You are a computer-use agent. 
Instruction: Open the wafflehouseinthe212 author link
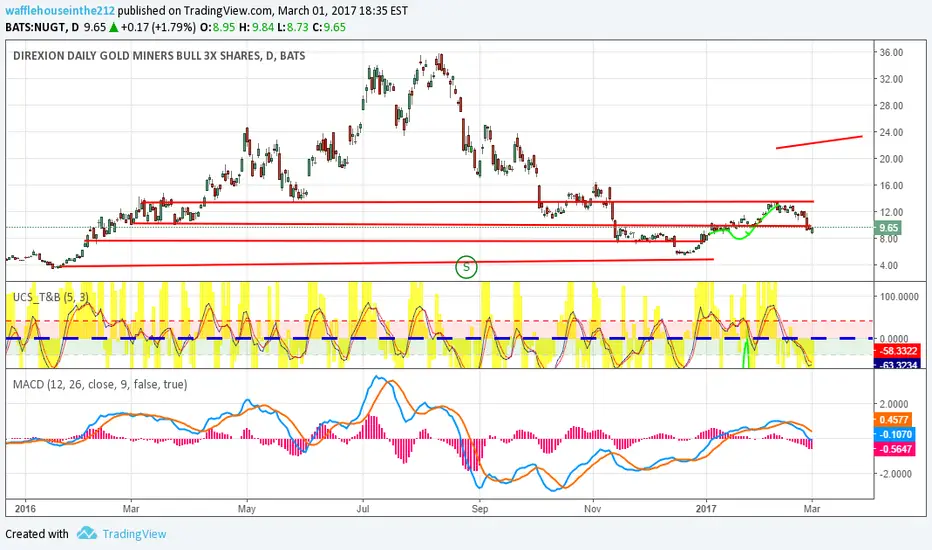[60, 11]
